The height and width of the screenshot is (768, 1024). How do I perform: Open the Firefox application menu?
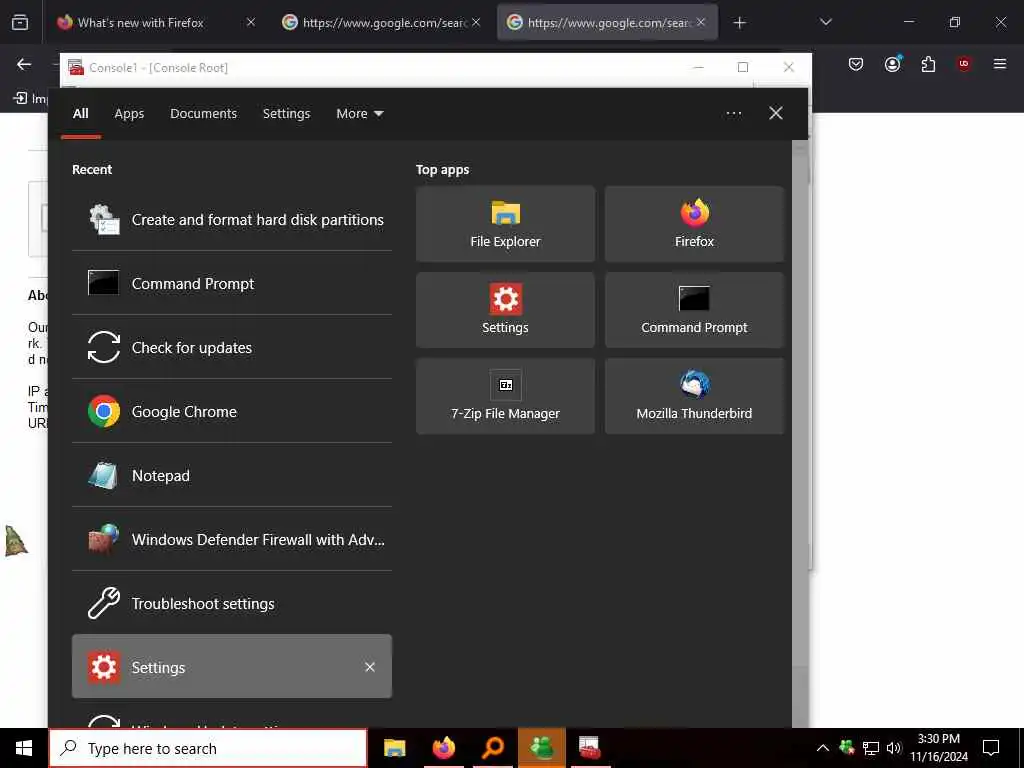tap(1000, 64)
